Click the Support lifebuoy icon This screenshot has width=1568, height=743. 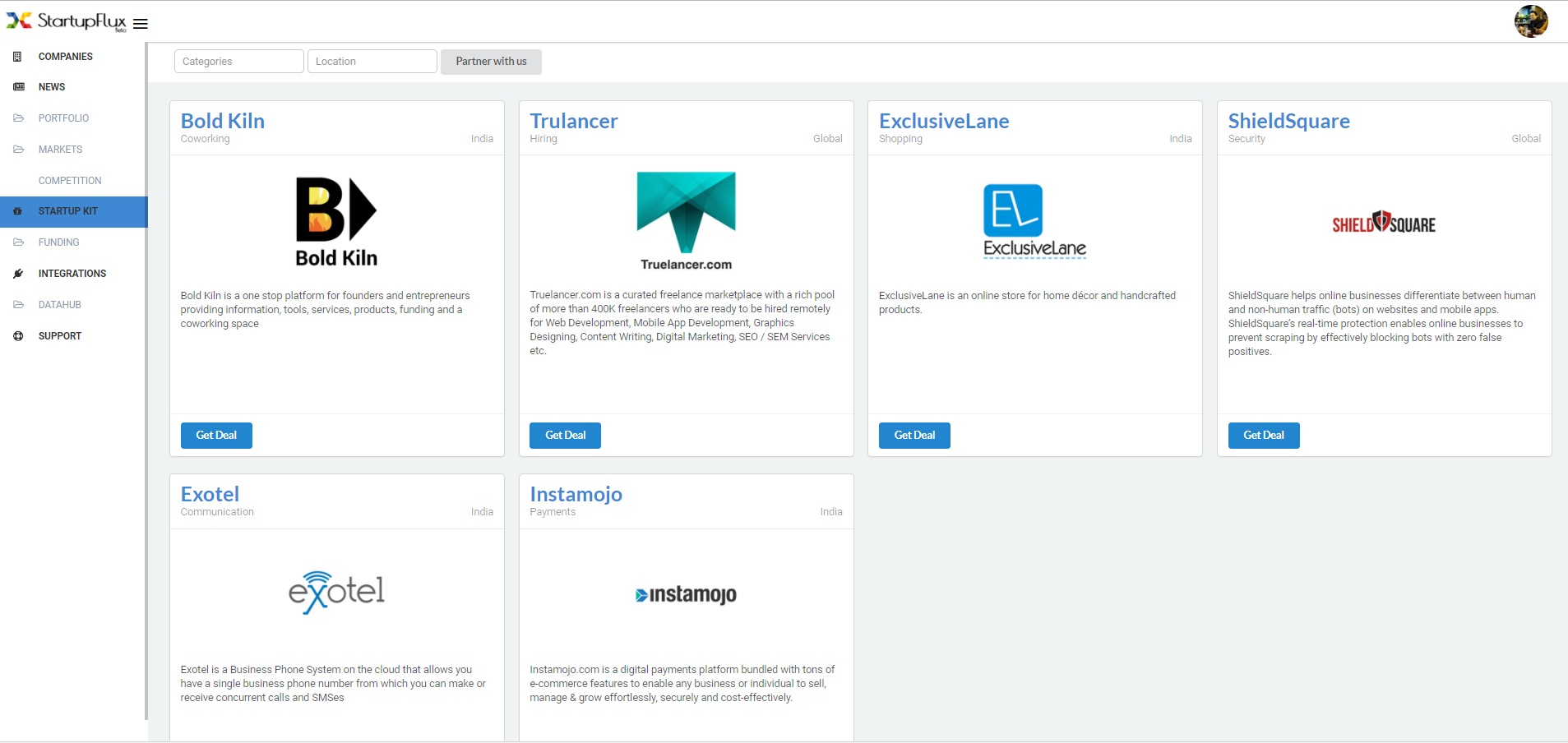tap(18, 336)
